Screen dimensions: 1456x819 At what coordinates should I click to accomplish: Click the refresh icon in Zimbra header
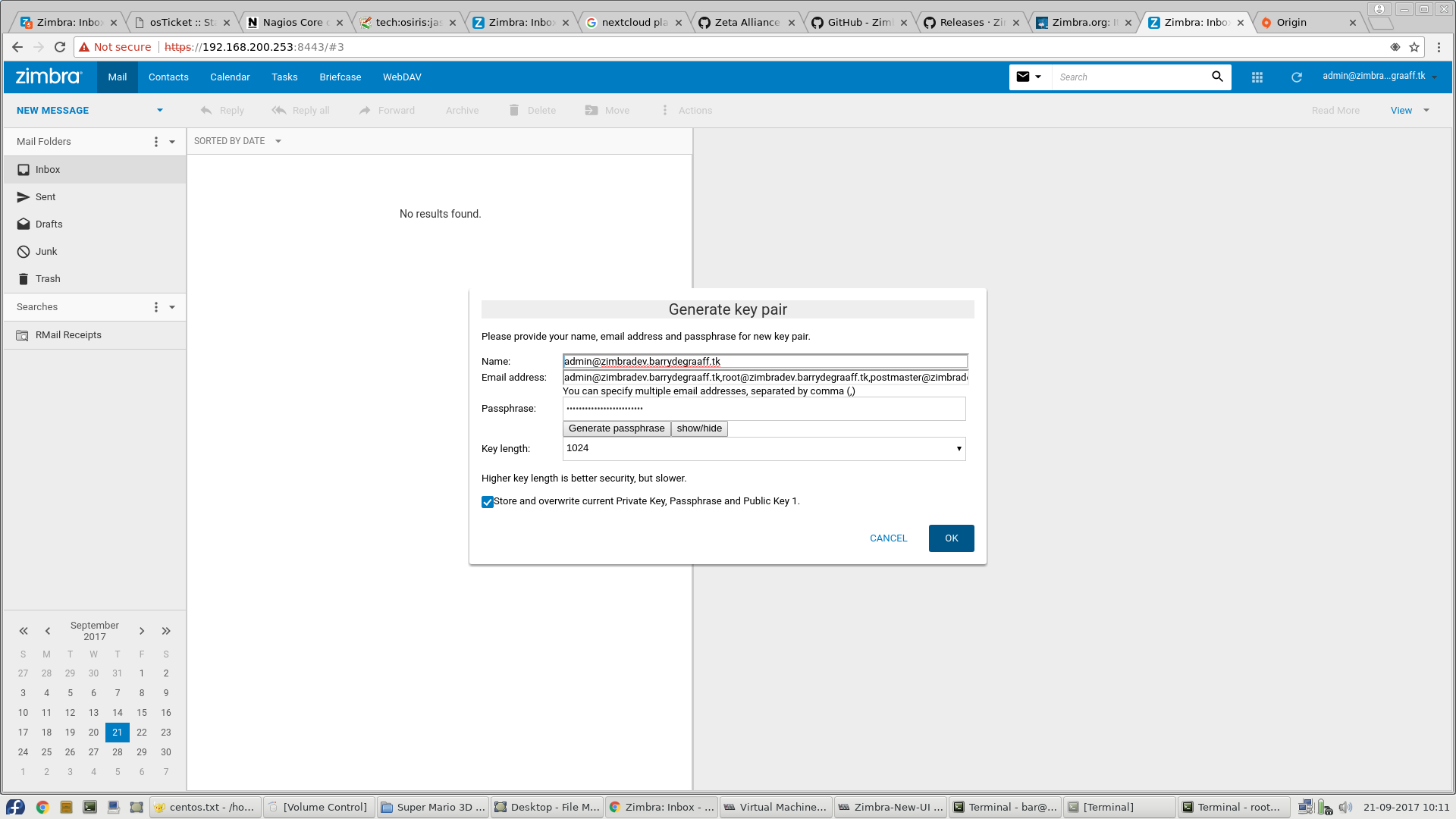pyautogui.click(x=1297, y=77)
